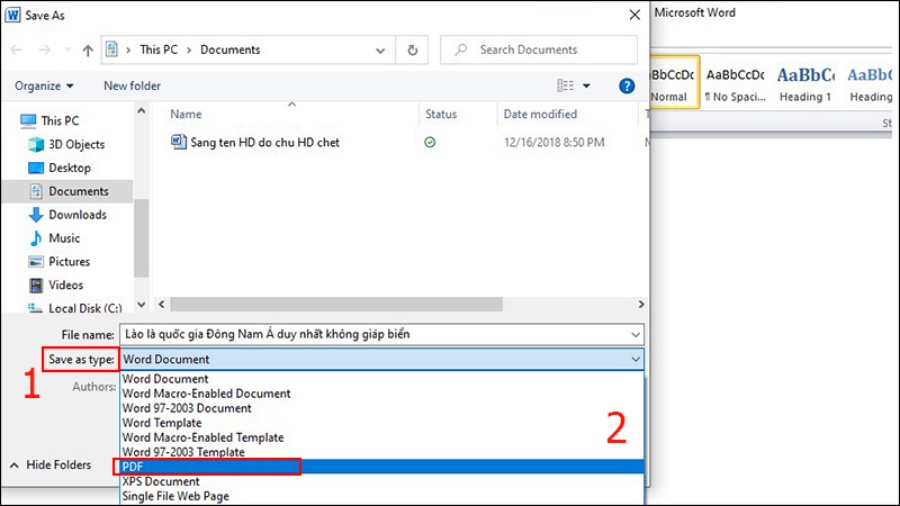
Task: Sort files by Date modified column
Action: click(540, 114)
